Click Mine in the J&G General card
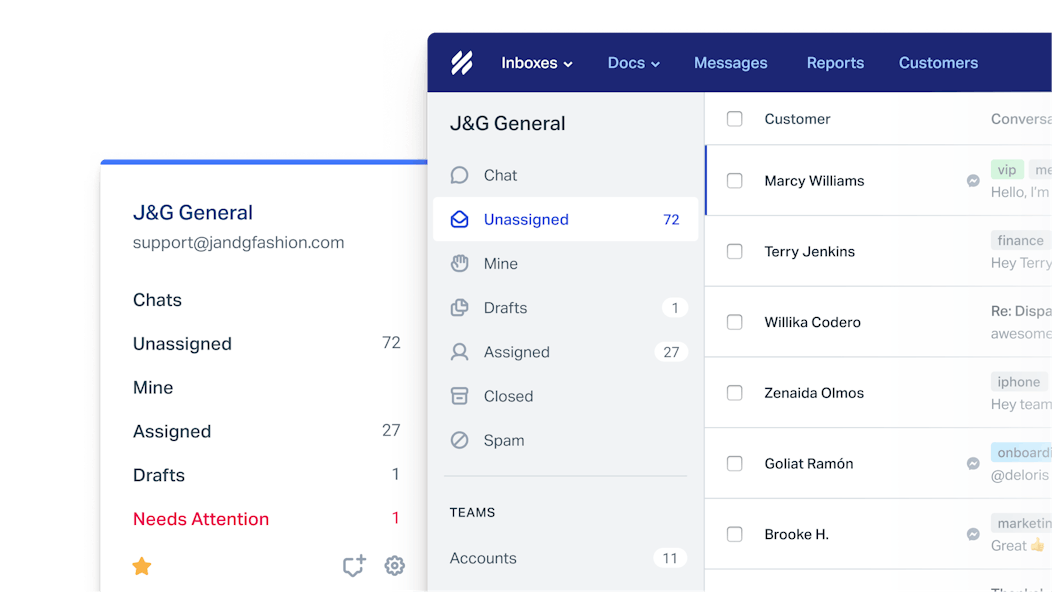 click(x=153, y=388)
